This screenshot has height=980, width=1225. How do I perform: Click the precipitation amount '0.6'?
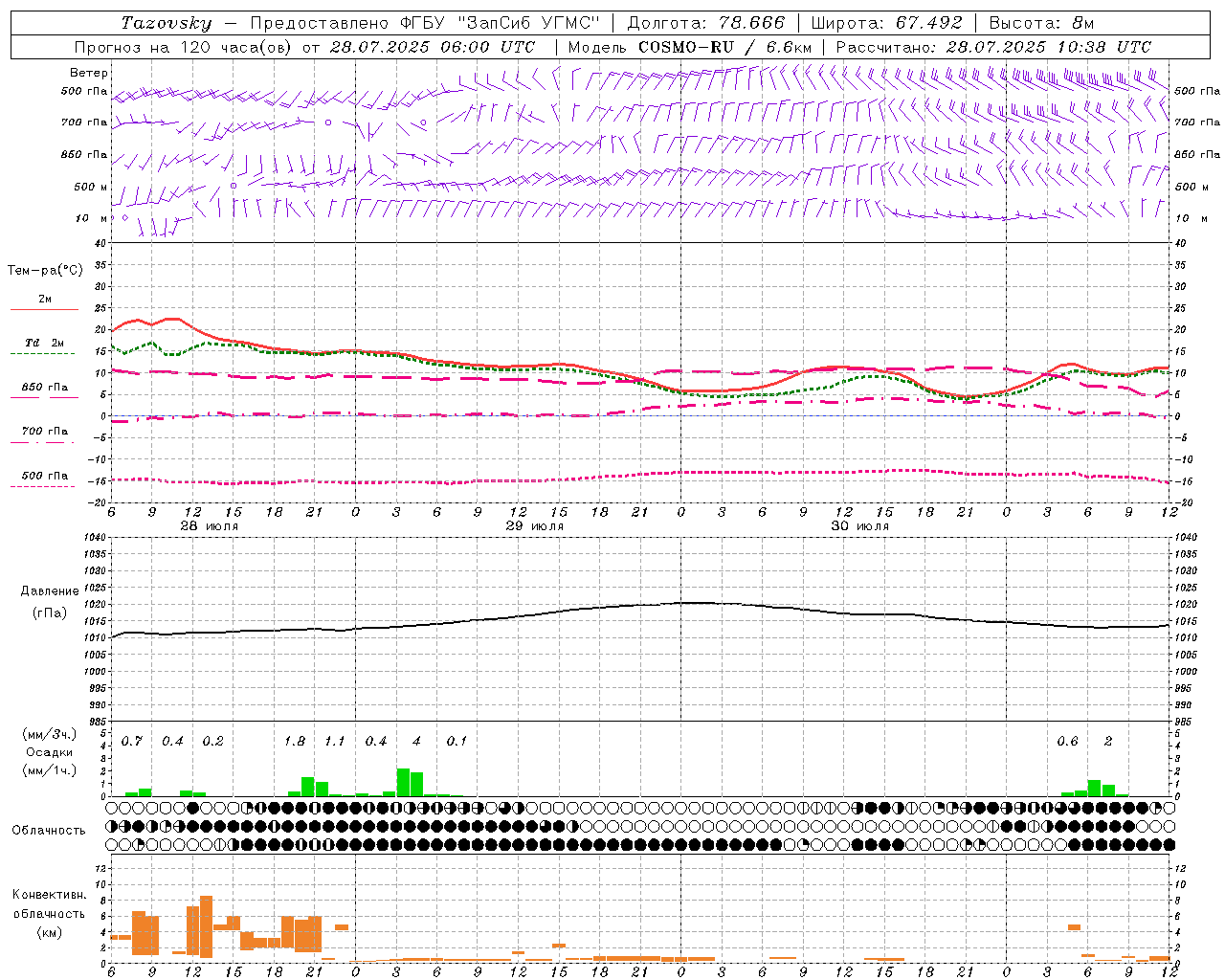(1067, 742)
